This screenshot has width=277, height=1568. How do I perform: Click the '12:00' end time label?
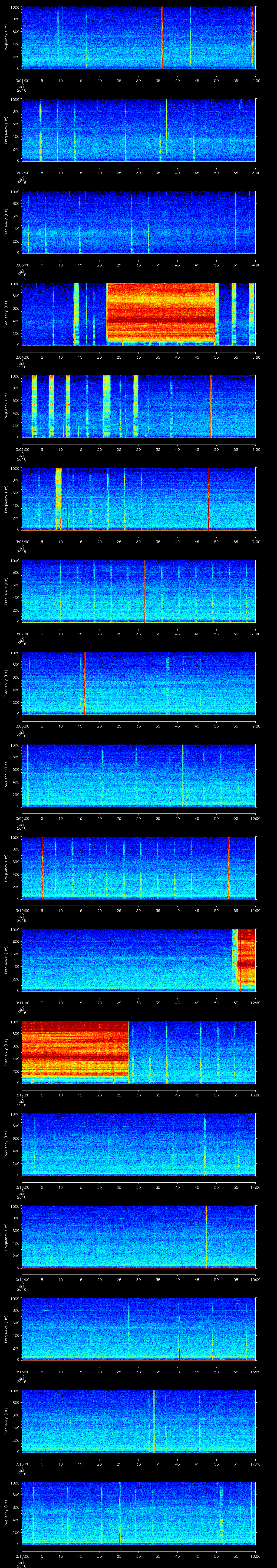pyautogui.click(x=255, y=1003)
